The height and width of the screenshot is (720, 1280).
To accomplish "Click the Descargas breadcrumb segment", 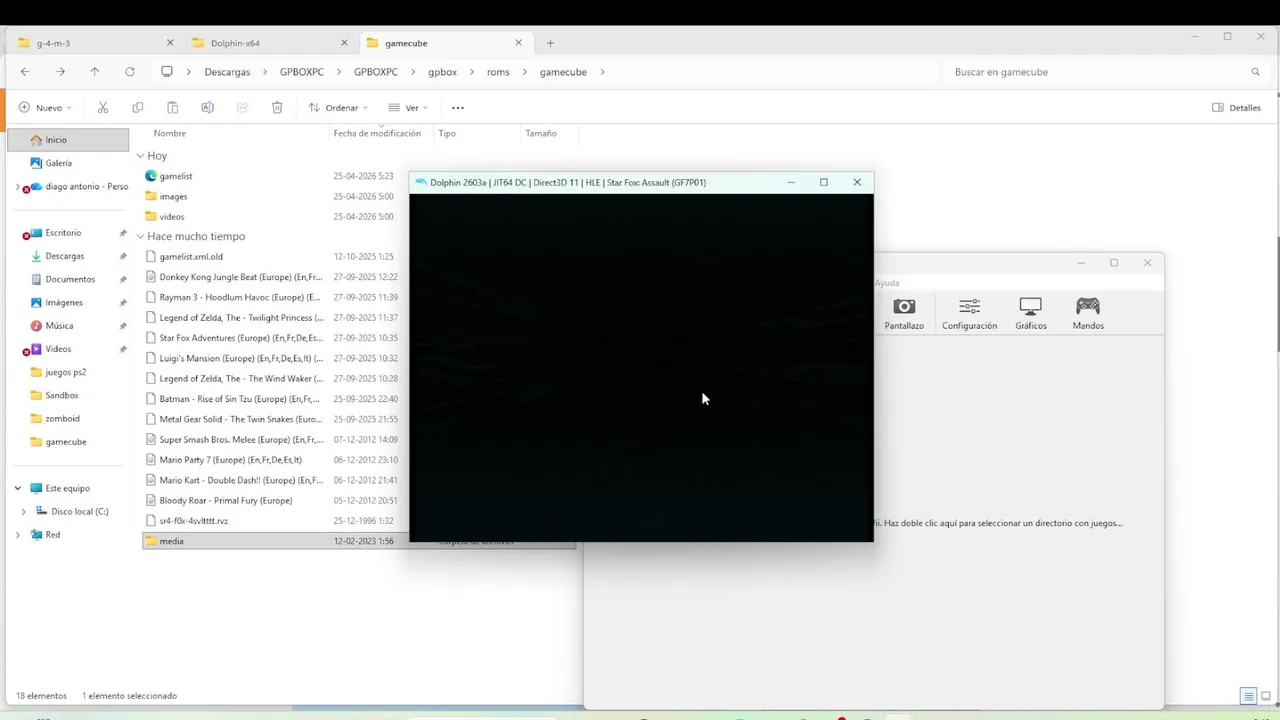I will click(227, 72).
